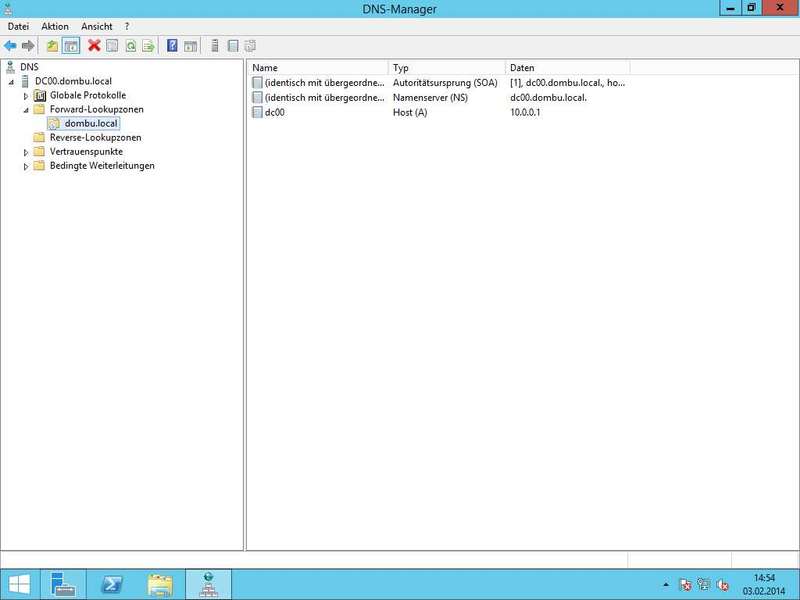The image size is (800, 600).
Task: Select Globale Protokolle in the tree
Action: tap(88, 95)
